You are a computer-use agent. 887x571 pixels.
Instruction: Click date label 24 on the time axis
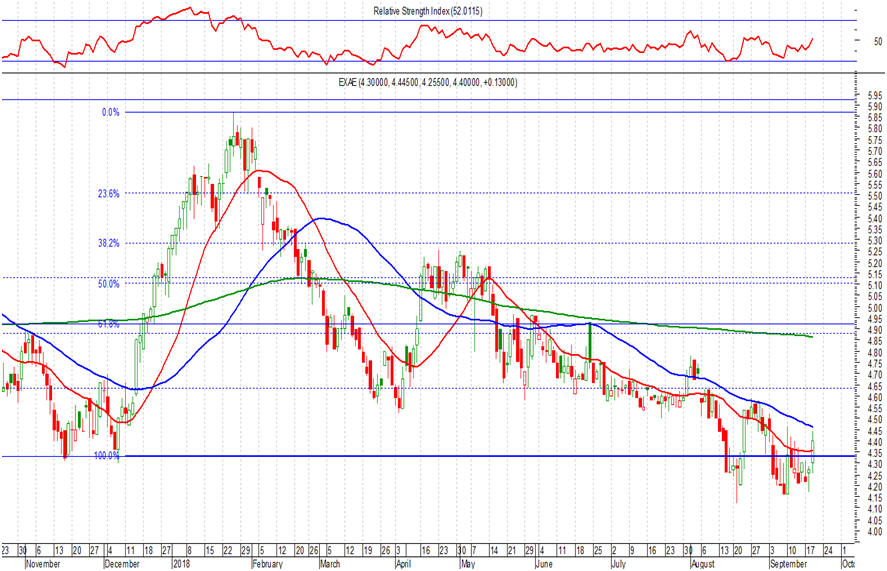coord(828,550)
